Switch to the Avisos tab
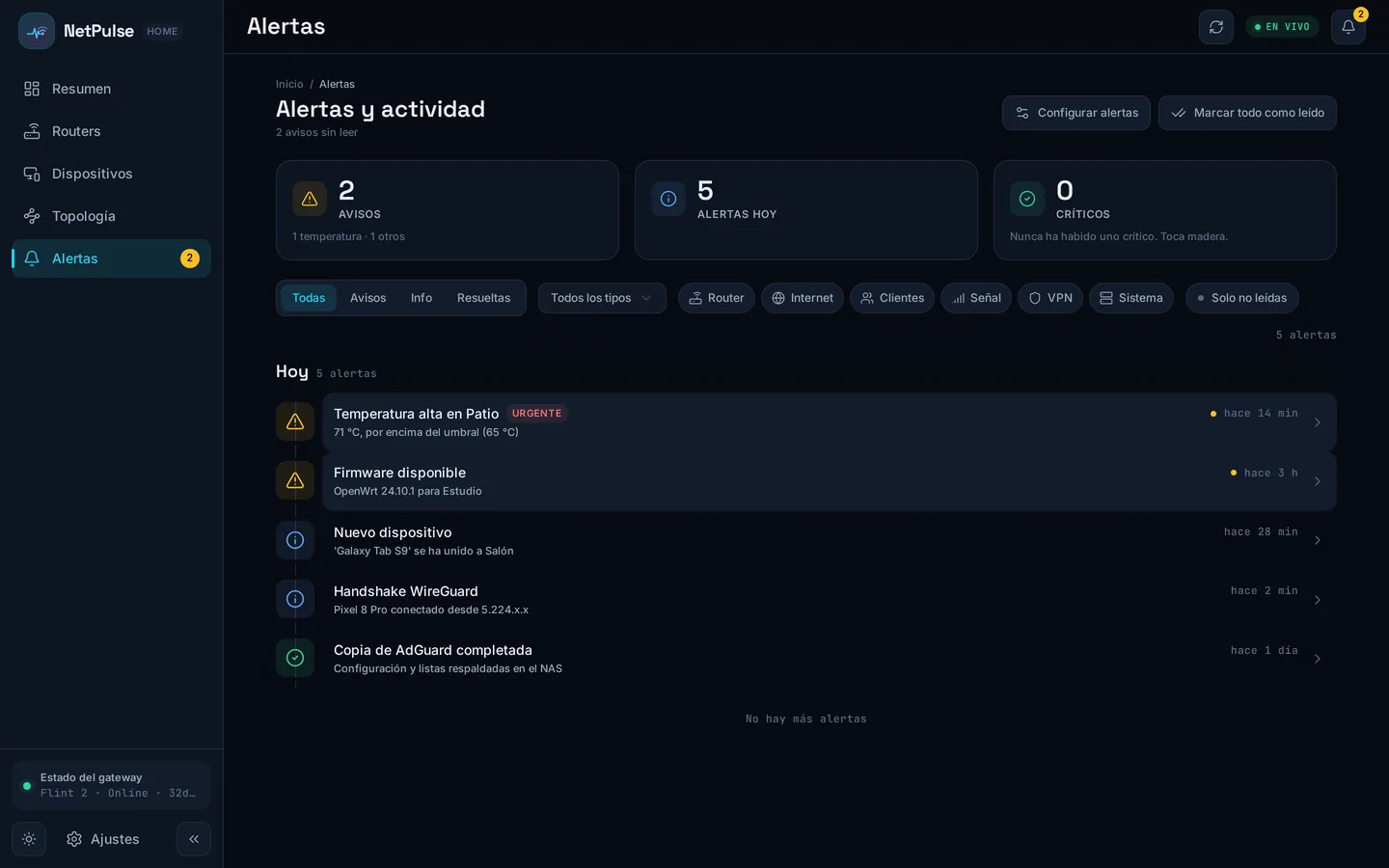The width and height of the screenshot is (1389, 868). point(368,298)
